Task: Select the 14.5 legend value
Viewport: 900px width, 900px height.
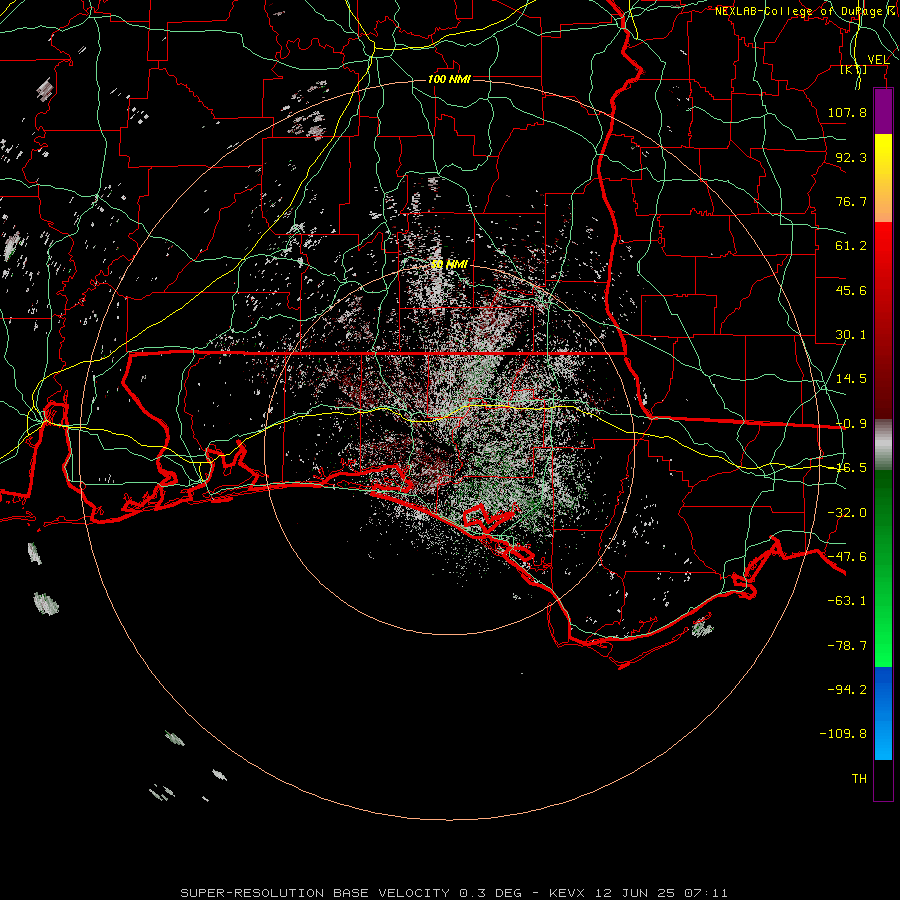Action: coord(851,379)
